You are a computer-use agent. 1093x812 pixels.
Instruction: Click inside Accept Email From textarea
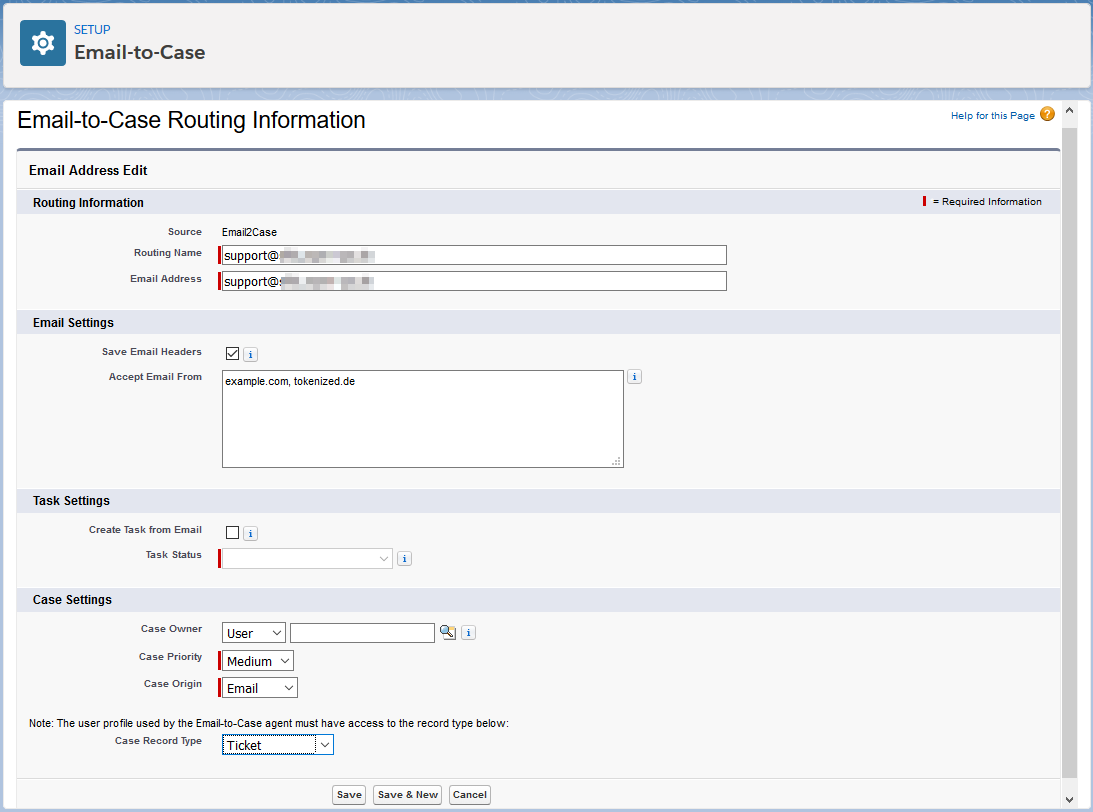pyautogui.click(x=422, y=418)
